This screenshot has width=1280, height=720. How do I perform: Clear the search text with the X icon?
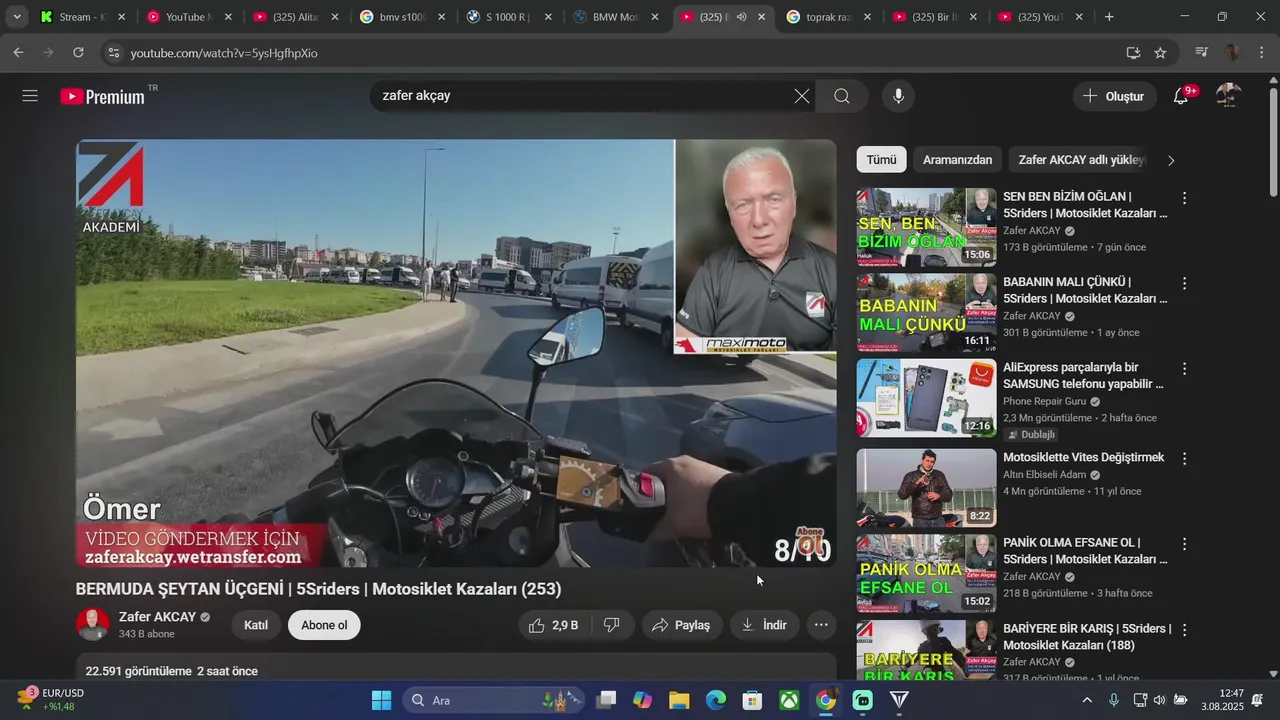[x=802, y=96]
